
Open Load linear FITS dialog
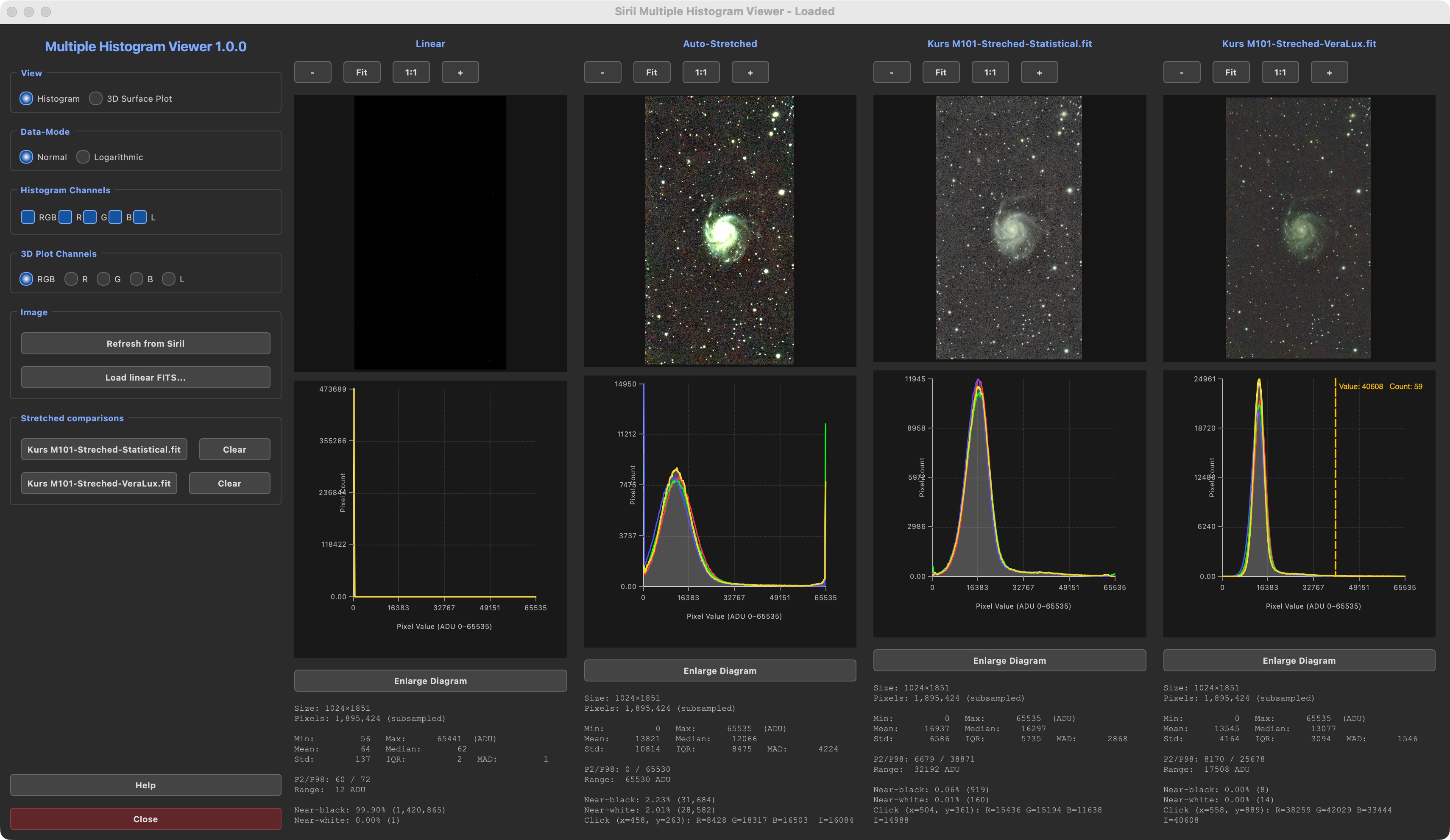point(145,377)
